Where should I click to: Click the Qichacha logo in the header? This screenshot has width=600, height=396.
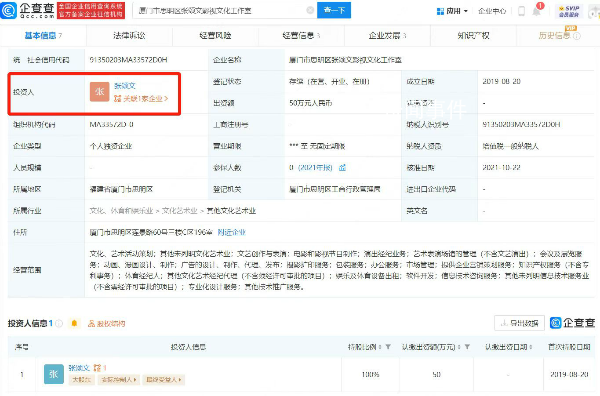[x=28, y=10]
